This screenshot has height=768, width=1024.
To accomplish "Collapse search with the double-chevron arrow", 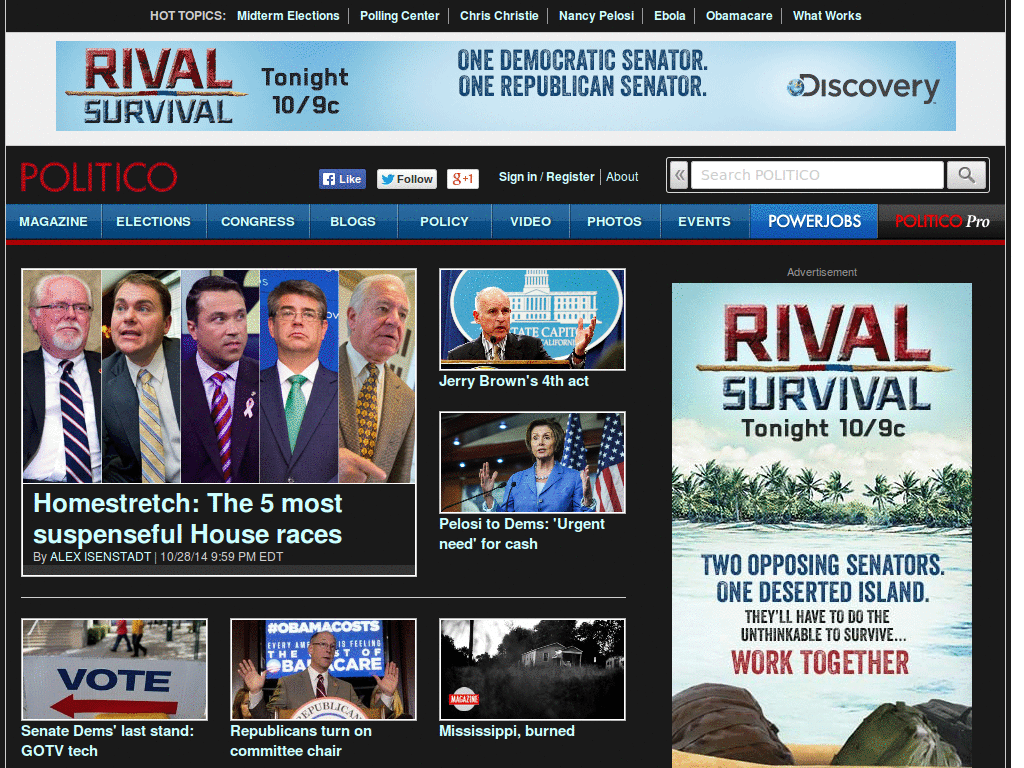I will (680, 175).
